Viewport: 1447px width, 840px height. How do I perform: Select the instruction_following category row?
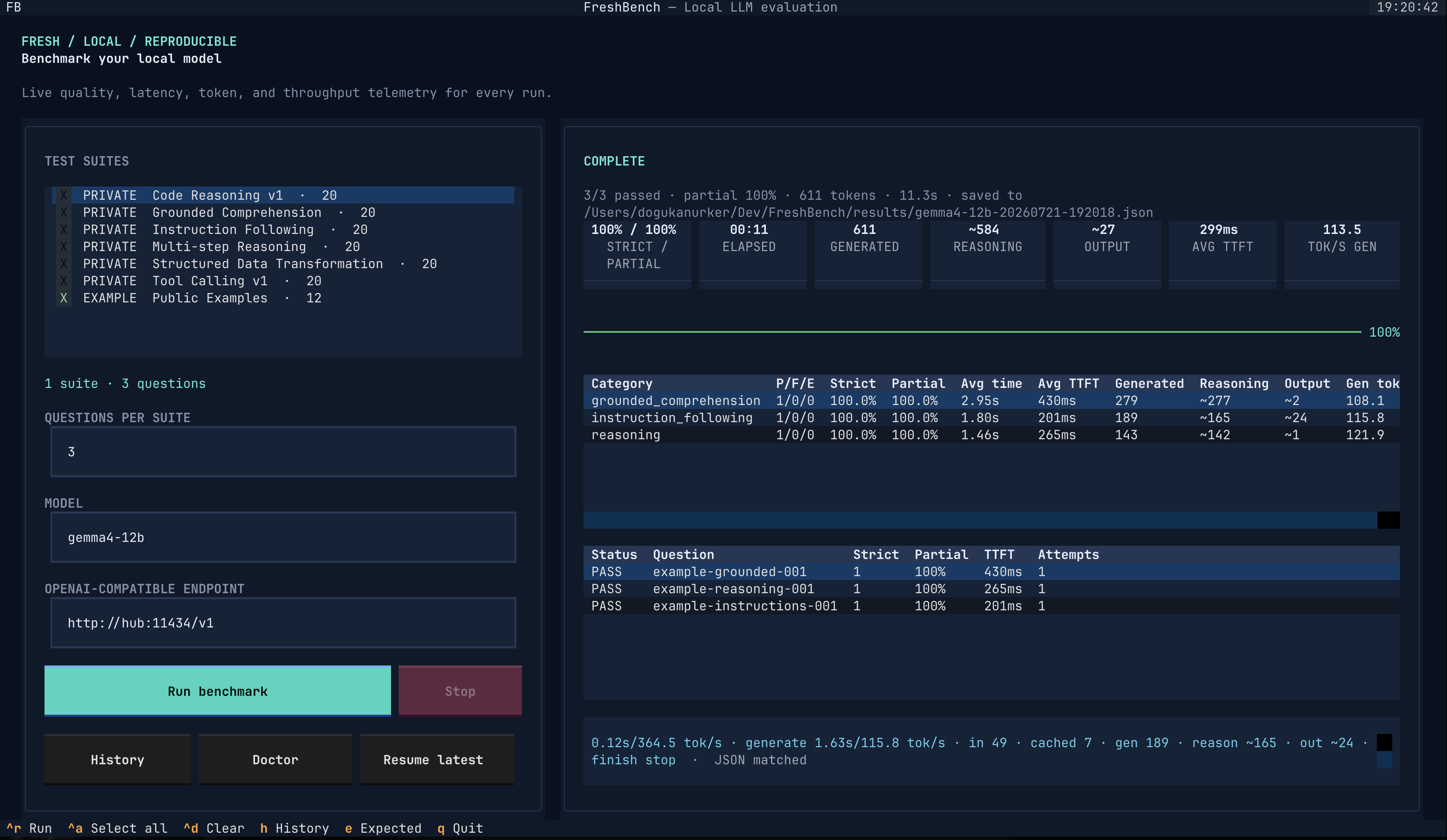pos(992,418)
